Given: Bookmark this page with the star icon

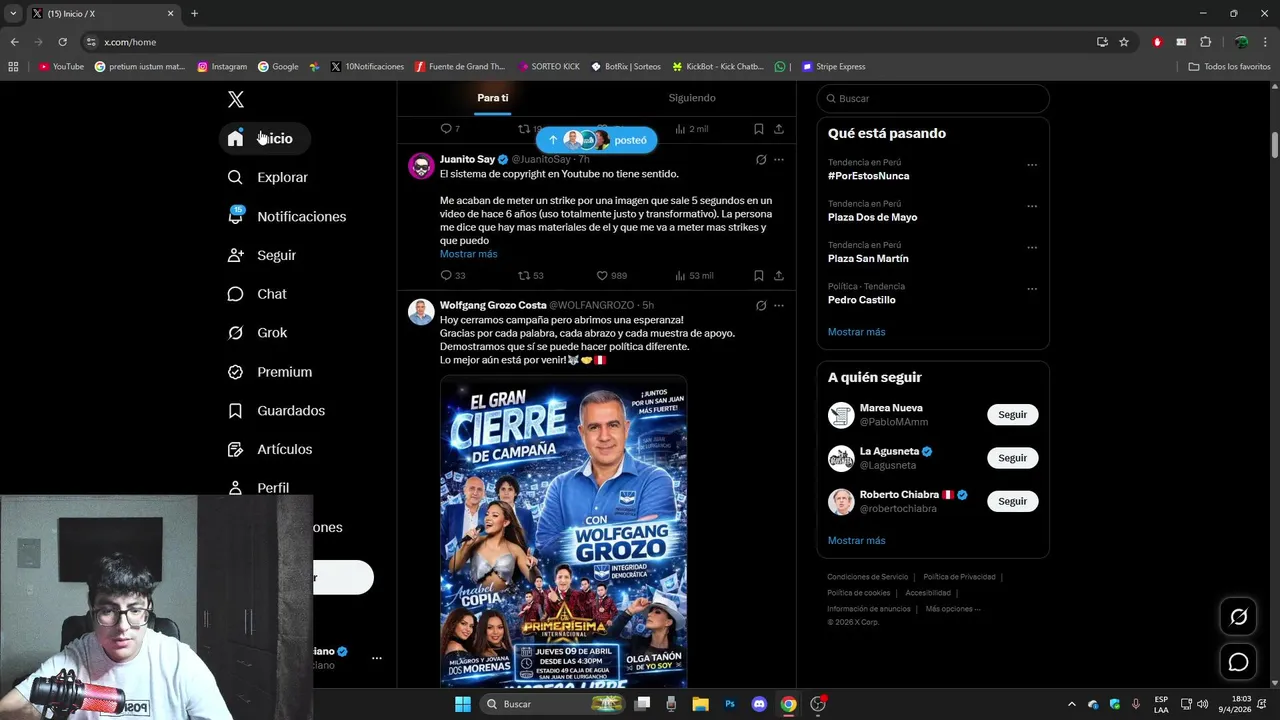Looking at the screenshot, I should point(1124,42).
